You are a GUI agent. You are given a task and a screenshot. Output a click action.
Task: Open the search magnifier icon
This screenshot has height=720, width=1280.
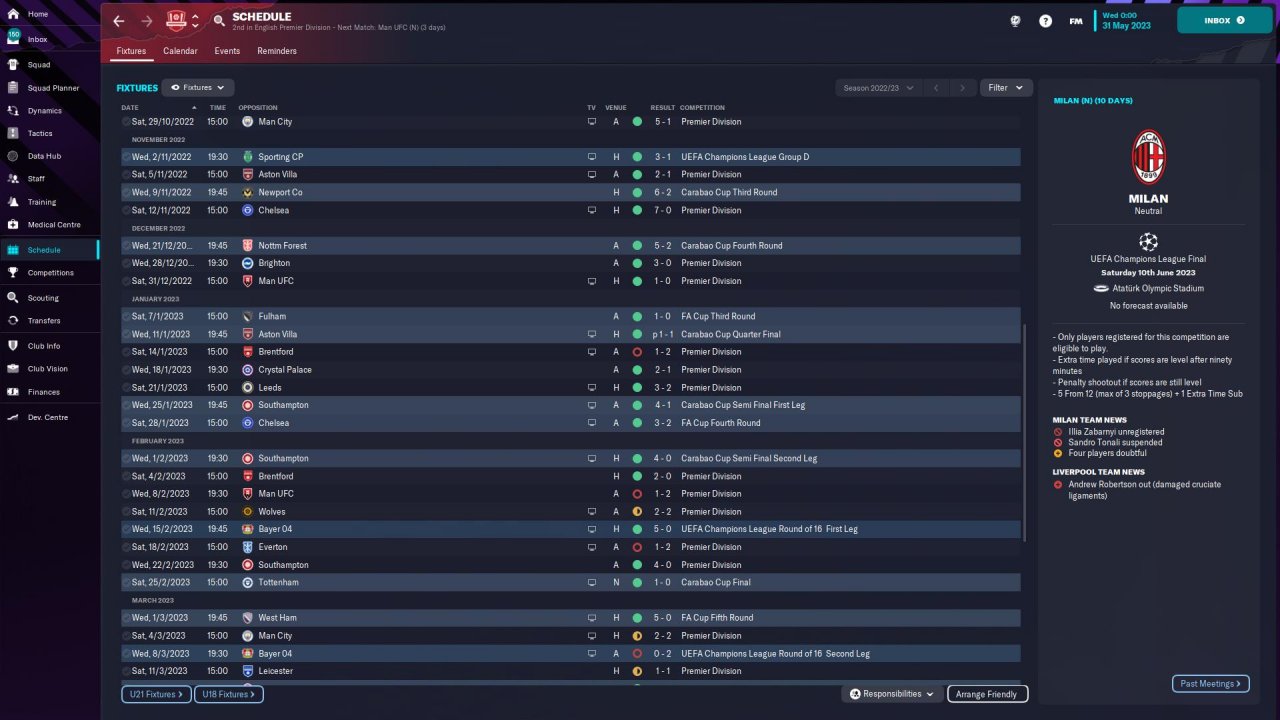tap(219, 21)
